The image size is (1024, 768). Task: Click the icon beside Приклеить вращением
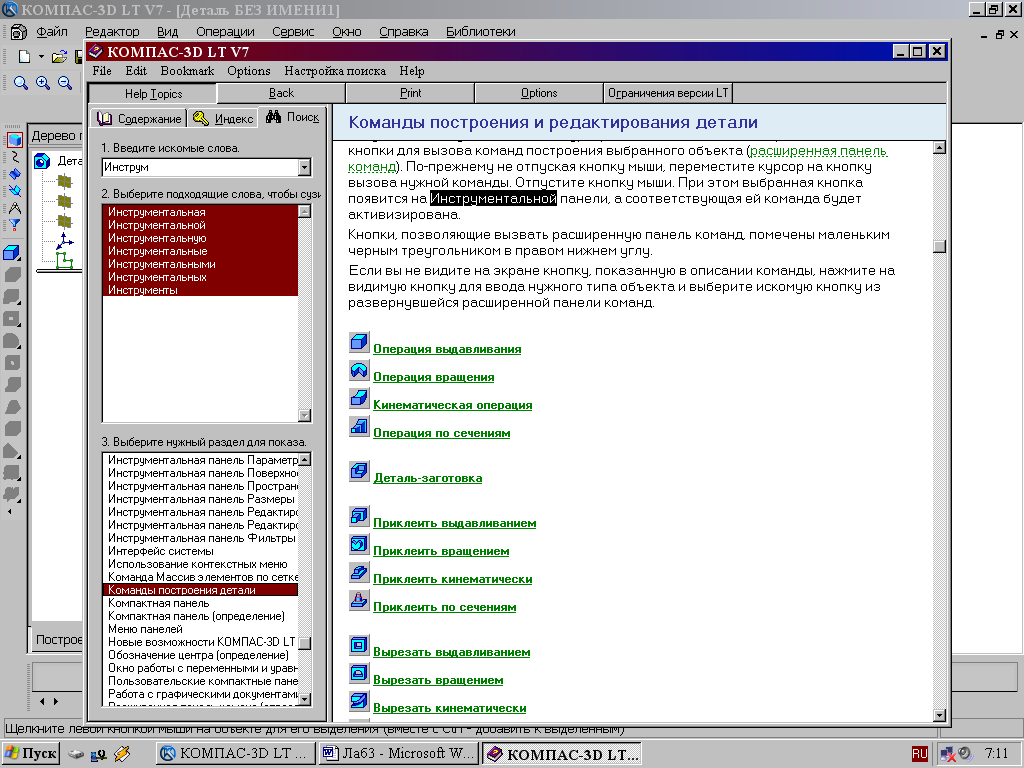pyautogui.click(x=359, y=544)
